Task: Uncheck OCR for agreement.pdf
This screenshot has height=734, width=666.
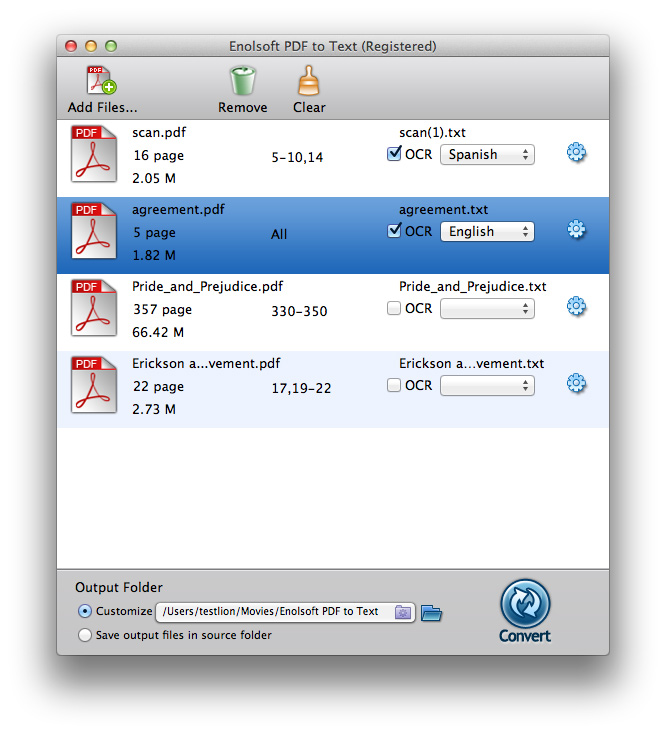Action: pos(394,231)
